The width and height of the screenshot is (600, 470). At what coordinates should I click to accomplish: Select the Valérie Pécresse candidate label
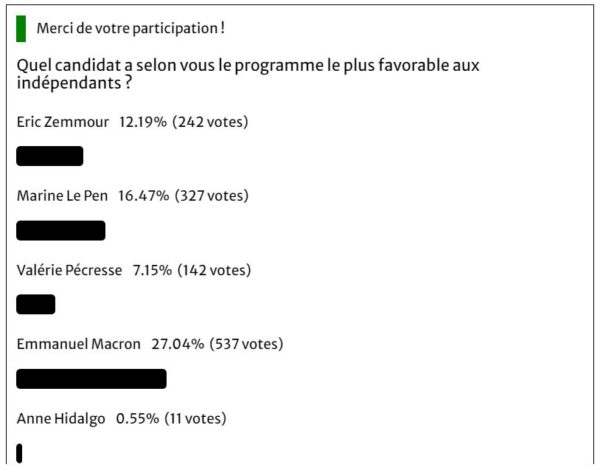(x=69, y=270)
